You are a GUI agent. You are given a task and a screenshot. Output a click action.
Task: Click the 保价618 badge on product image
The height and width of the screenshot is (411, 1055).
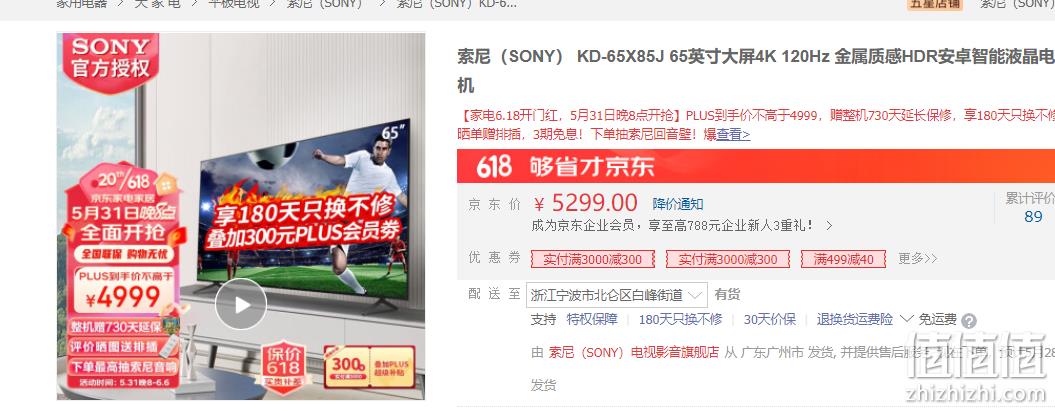[283, 365]
